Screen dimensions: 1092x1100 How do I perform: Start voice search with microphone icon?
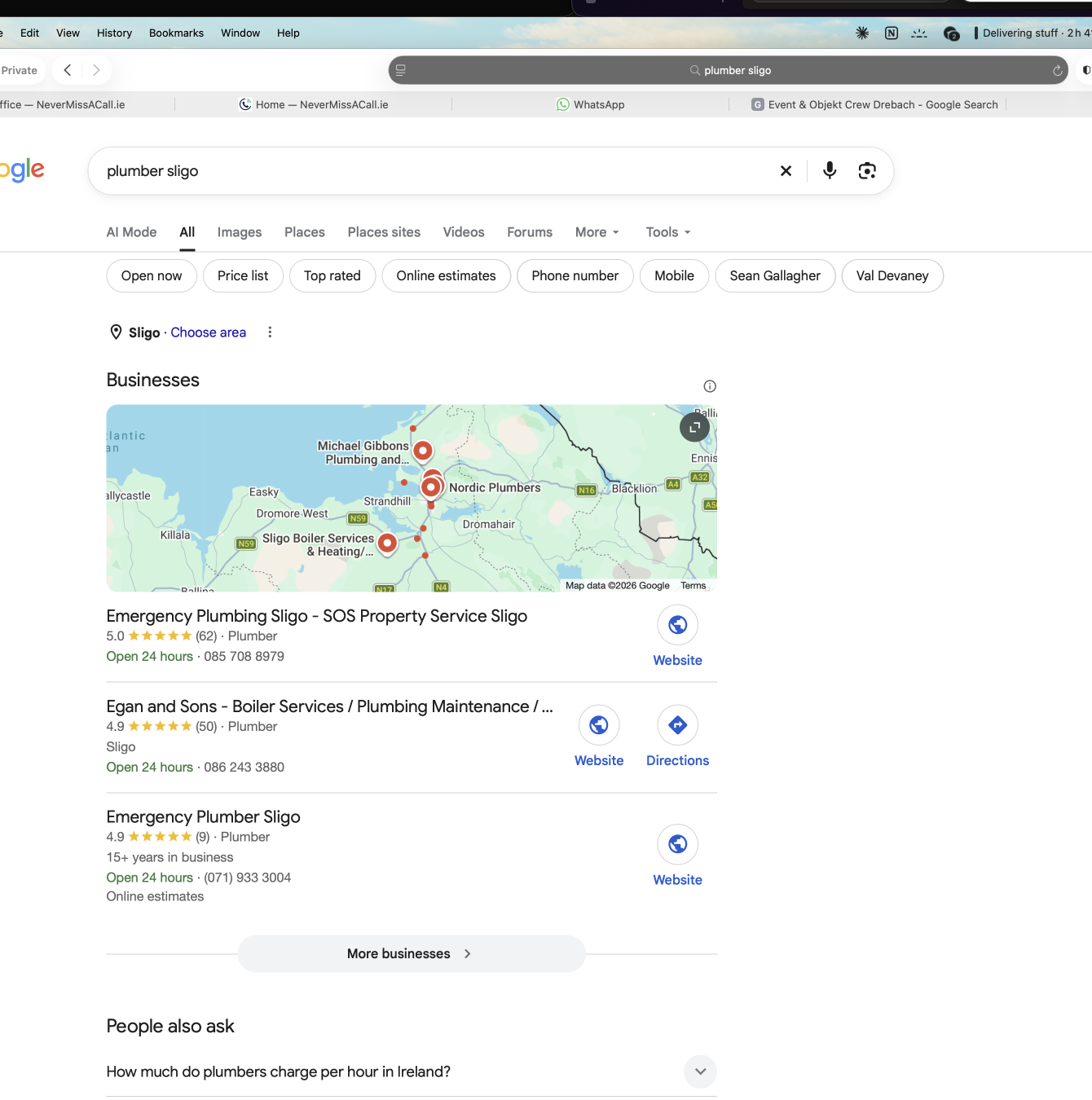coord(830,170)
